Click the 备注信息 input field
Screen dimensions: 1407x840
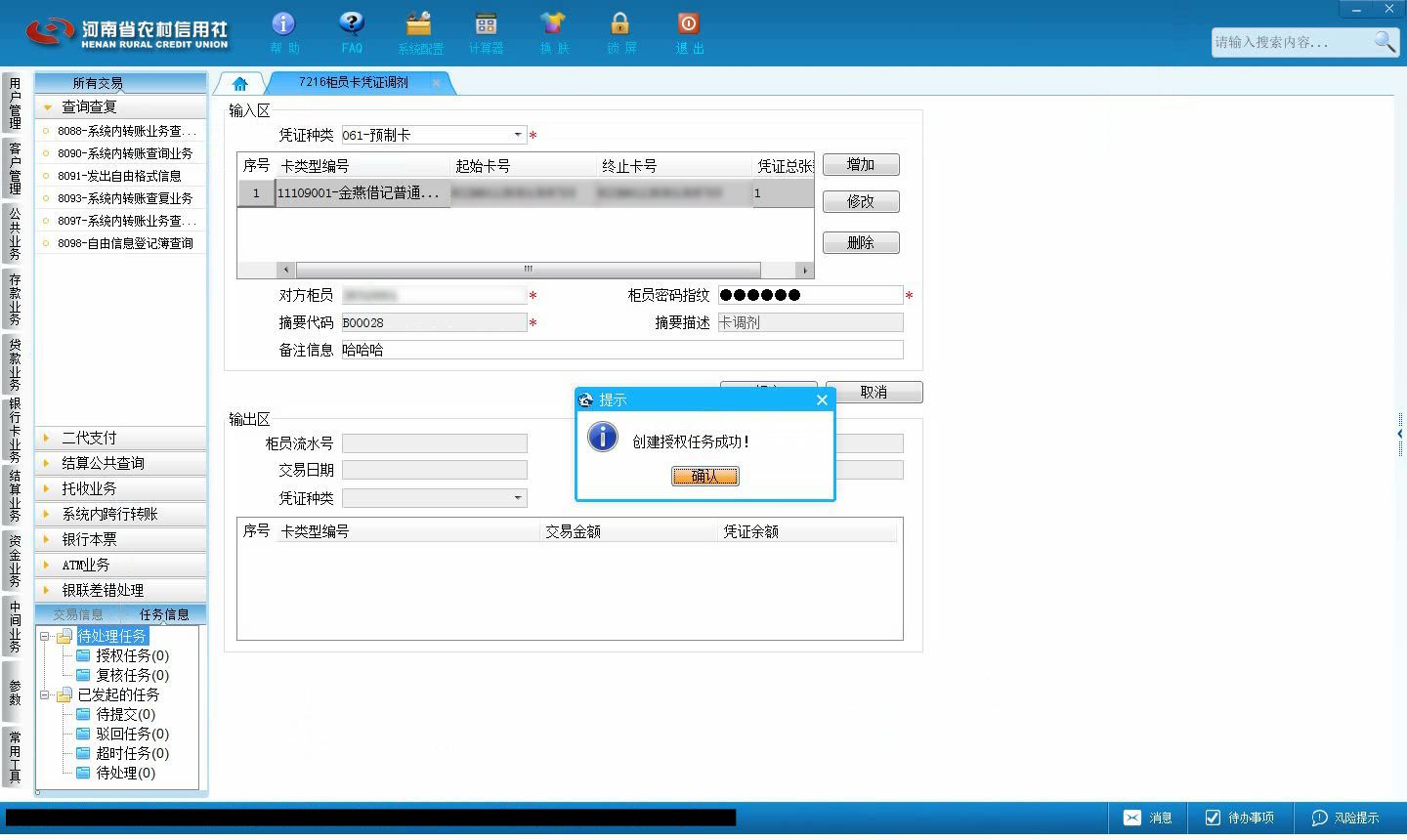621,350
